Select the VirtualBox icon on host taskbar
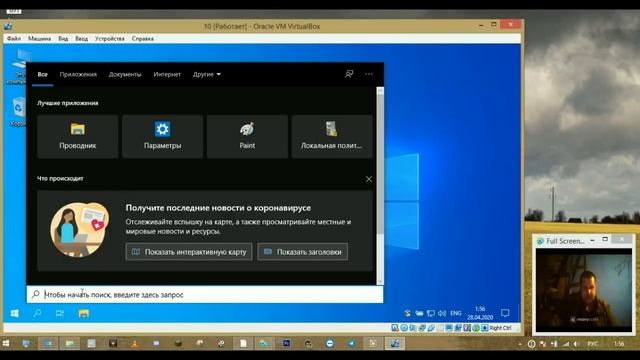The height and width of the screenshot is (360, 640). 395,344
